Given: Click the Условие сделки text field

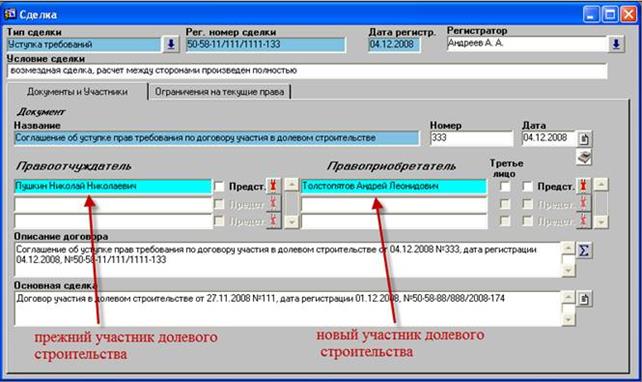Looking at the screenshot, I should pos(307,71).
